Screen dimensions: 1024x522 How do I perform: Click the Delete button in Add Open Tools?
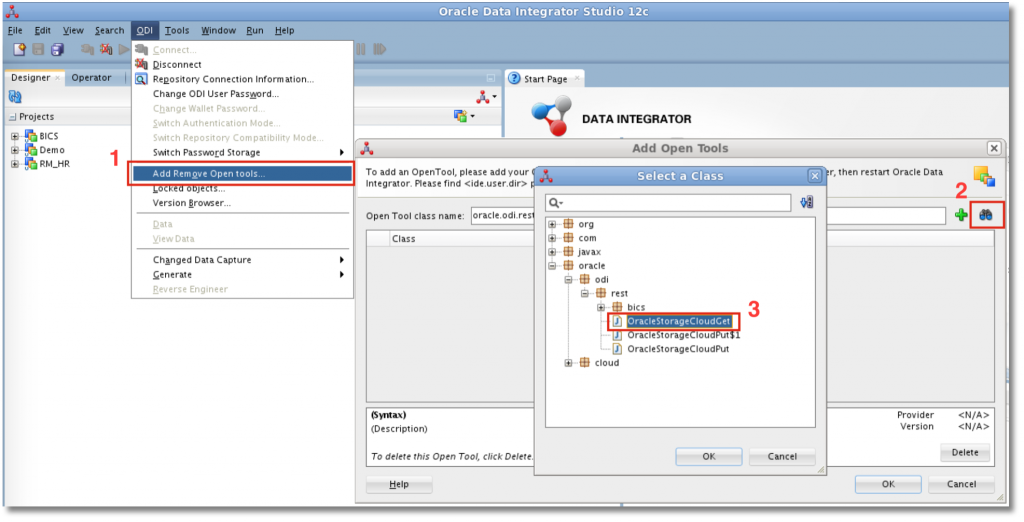pyautogui.click(x=965, y=452)
